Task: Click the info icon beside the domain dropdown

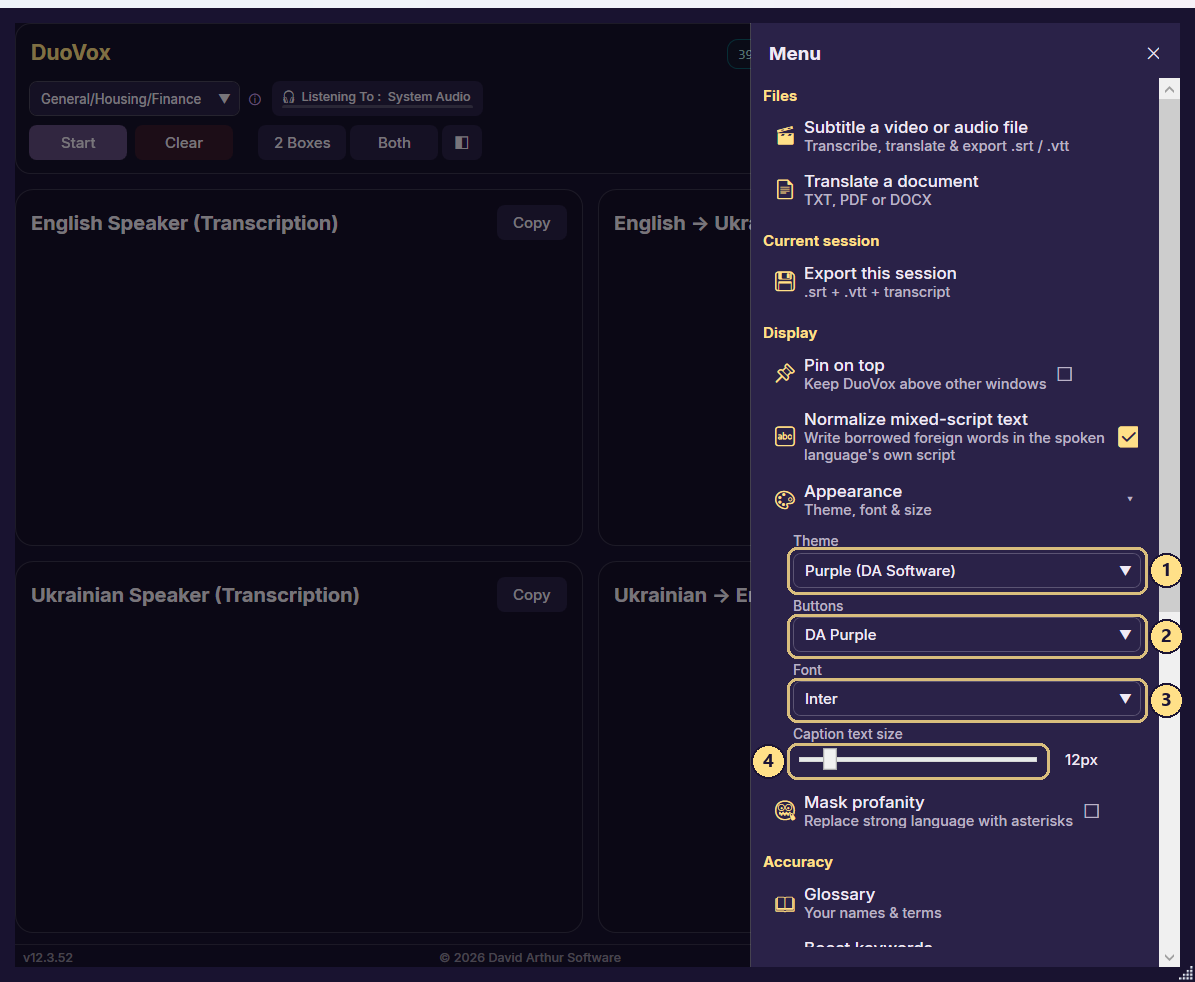Action: click(x=255, y=99)
